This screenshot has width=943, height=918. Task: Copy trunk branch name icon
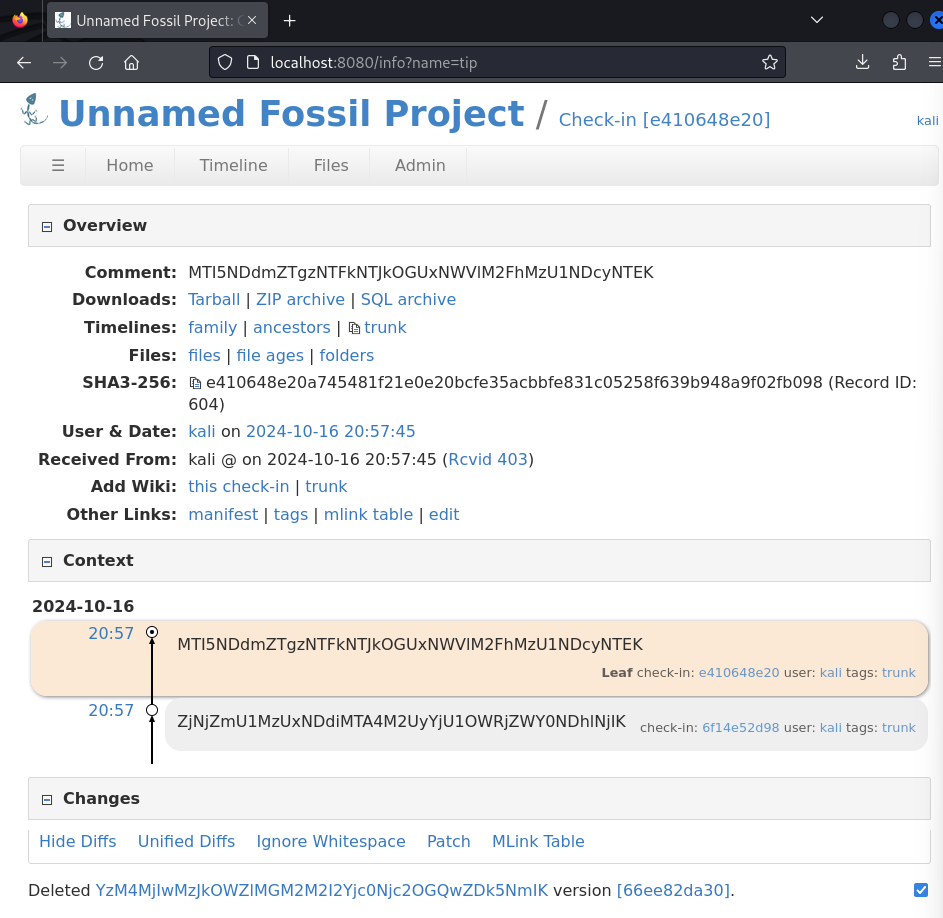tap(355, 328)
